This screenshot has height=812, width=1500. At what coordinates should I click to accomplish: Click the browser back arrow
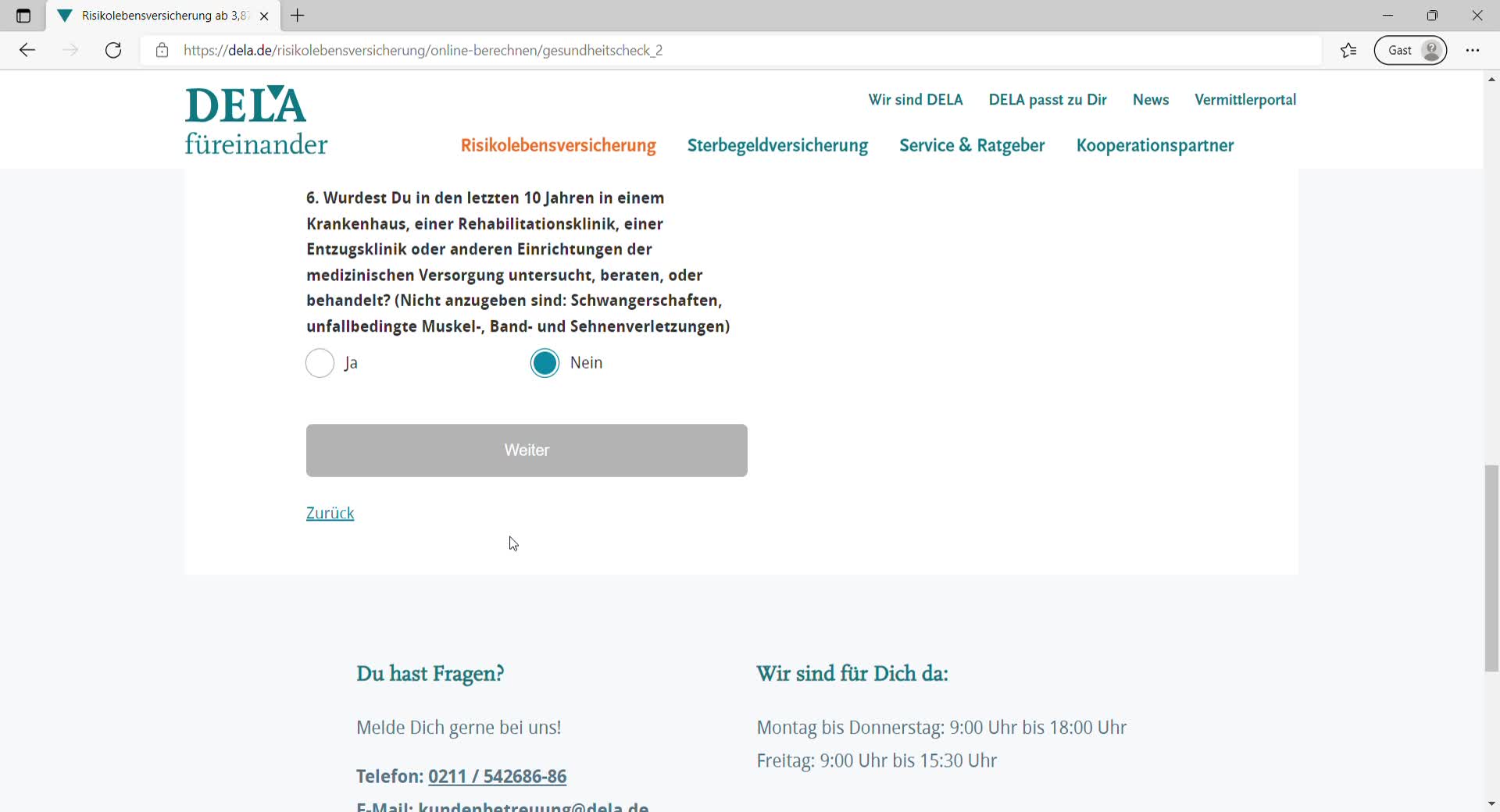27,51
